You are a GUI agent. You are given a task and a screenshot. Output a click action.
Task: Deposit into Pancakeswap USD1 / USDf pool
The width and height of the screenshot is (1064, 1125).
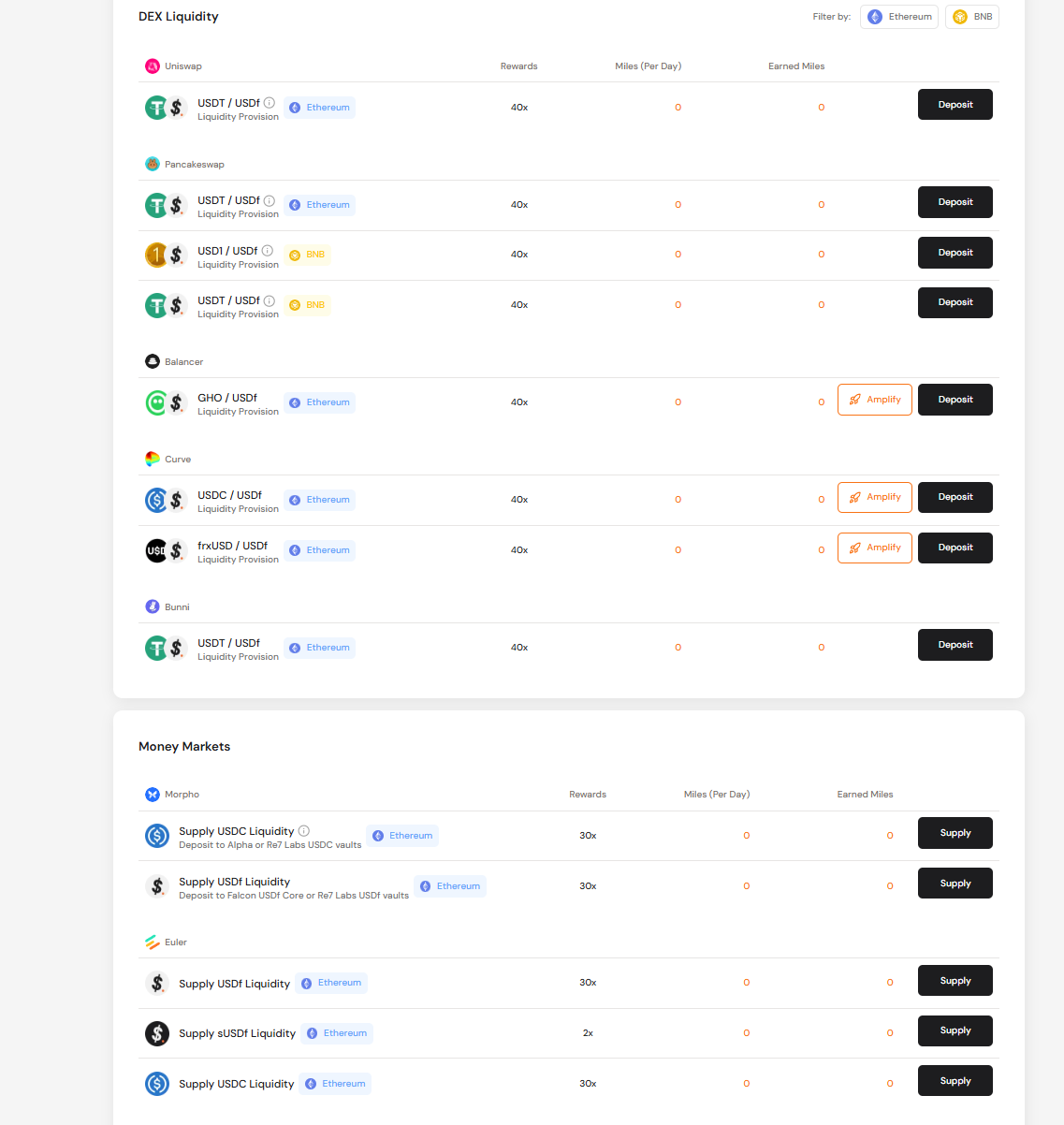(955, 253)
